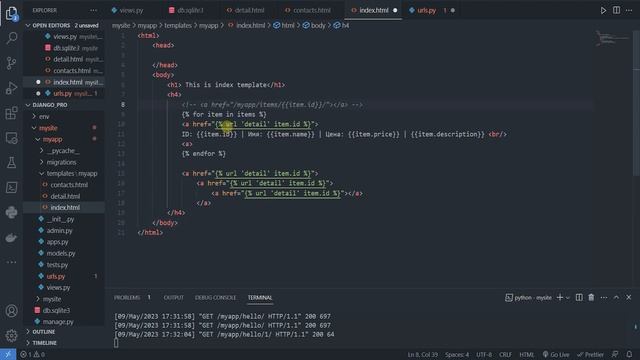The width and height of the screenshot is (640, 360).
Task: Click Go Live in status bar
Action: 555,354
